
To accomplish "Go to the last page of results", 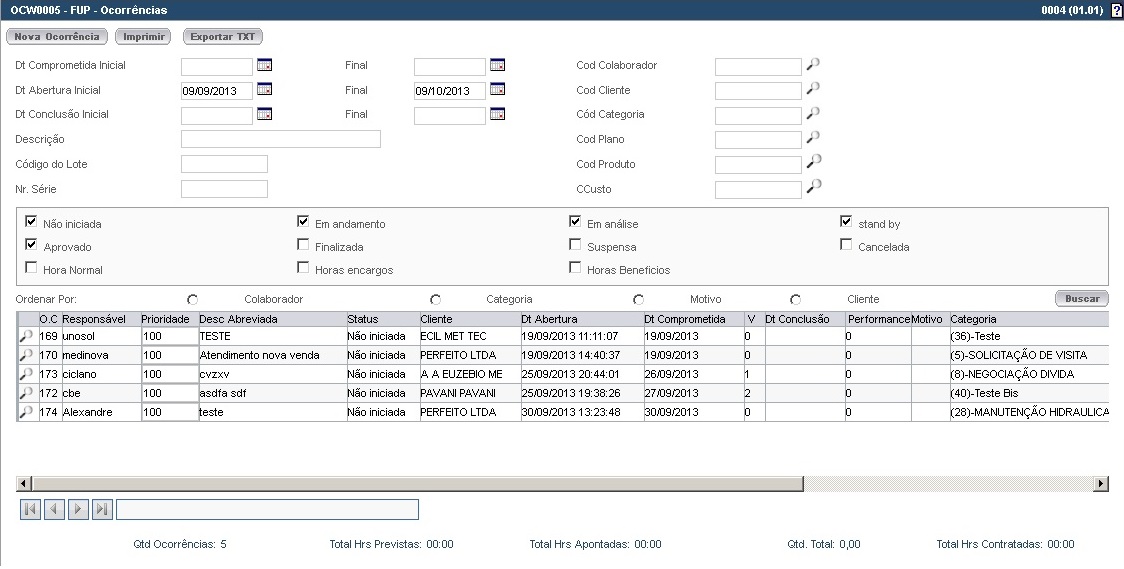I will pyautogui.click(x=101, y=510).
